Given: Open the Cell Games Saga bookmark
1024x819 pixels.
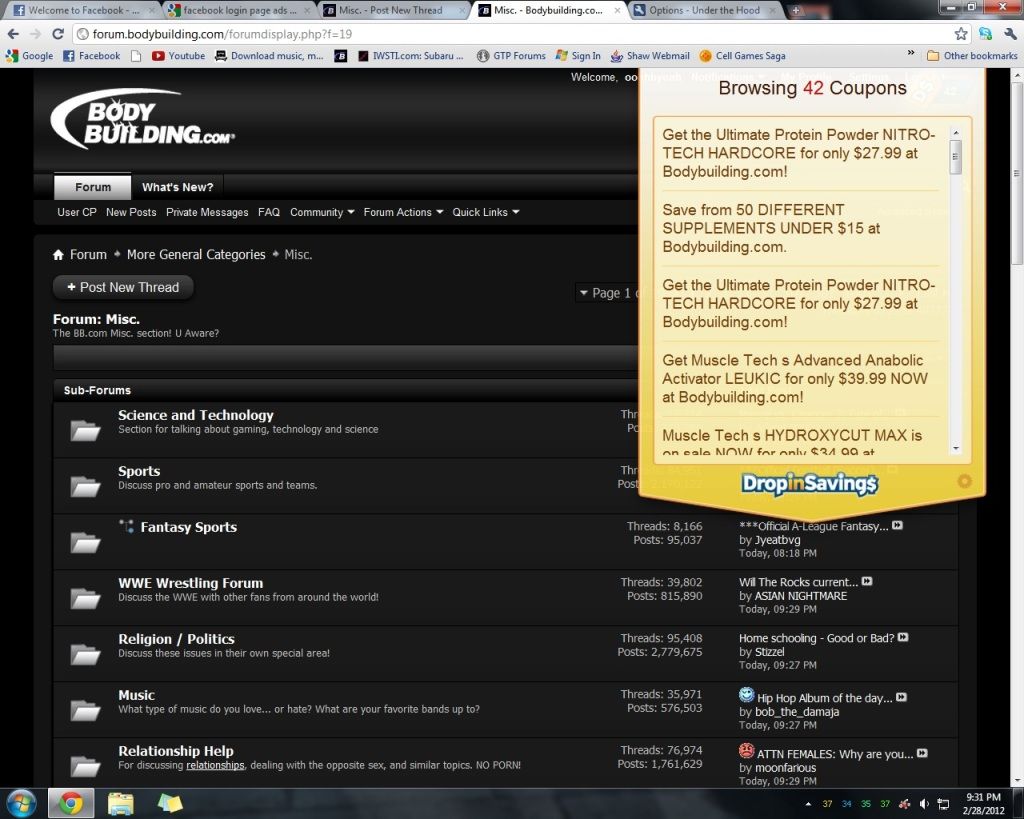Looking at the screenshot, I should point(743,56).
